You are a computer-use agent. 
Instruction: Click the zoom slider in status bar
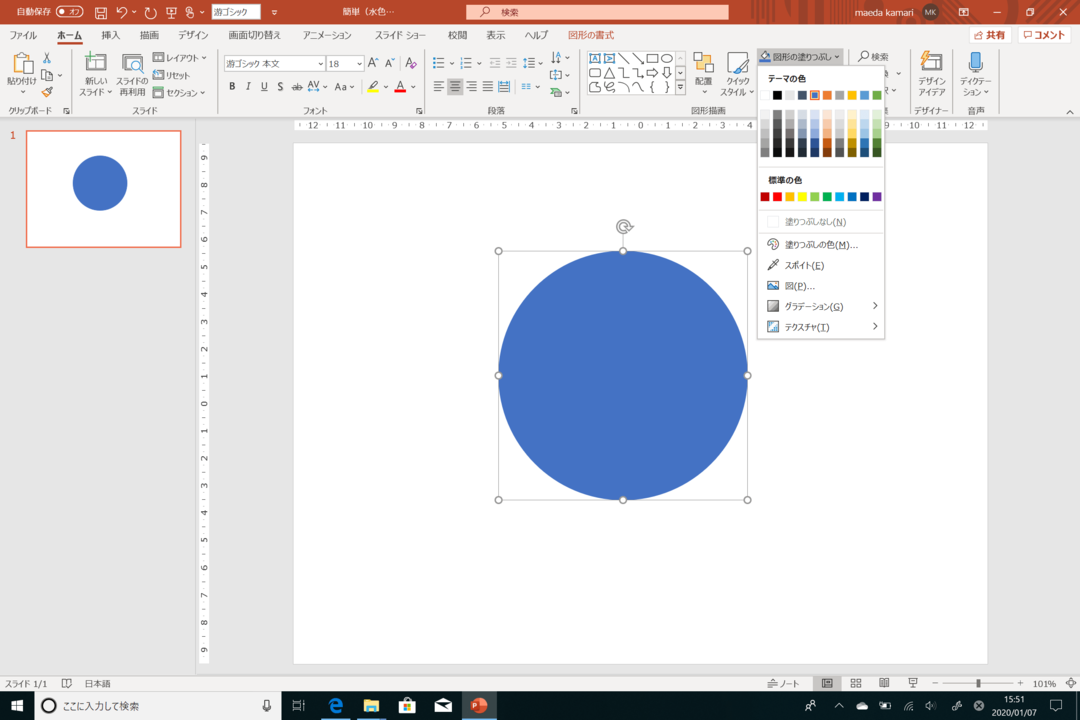point(977,683)
